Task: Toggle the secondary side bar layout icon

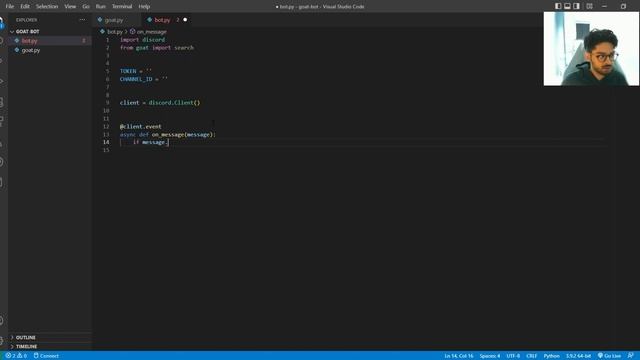Action: tap(576, 6)
